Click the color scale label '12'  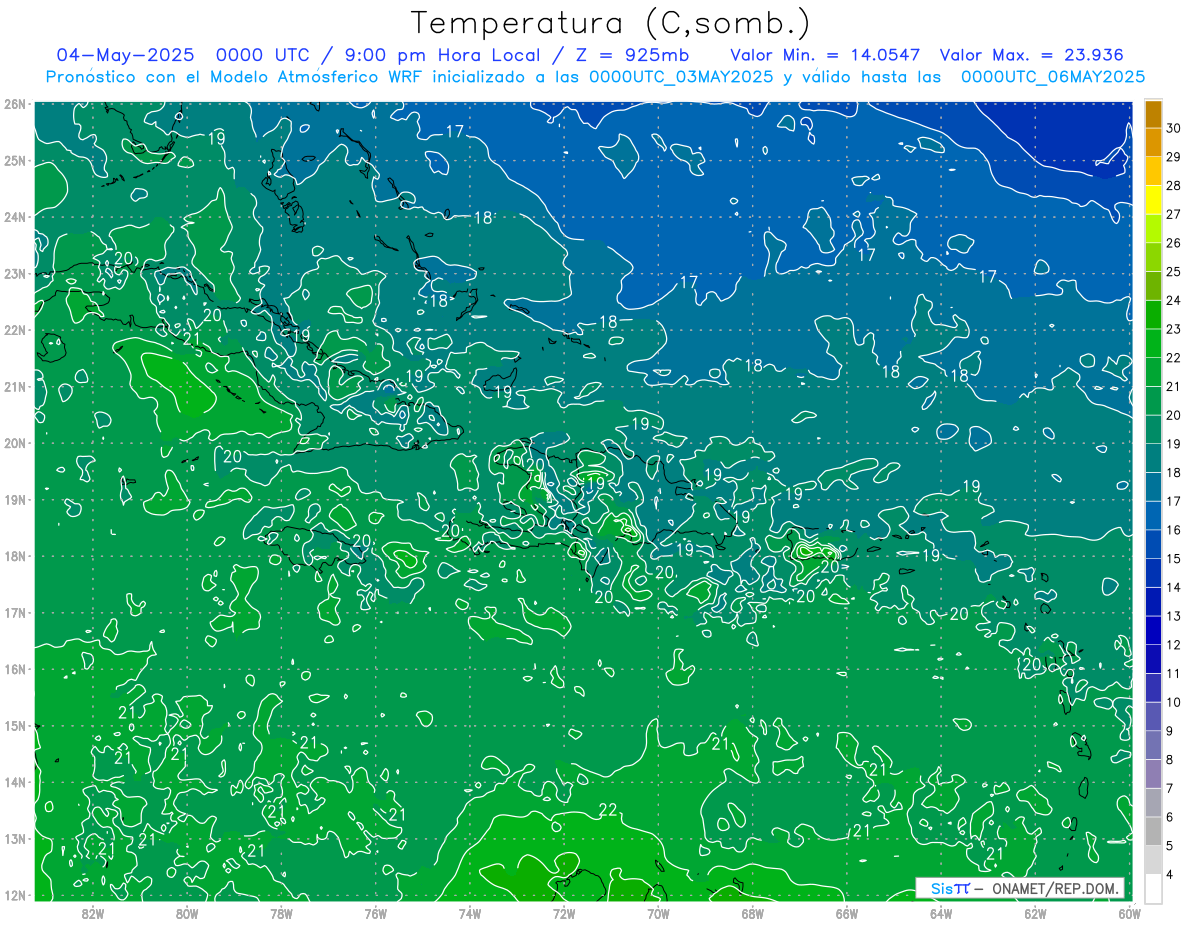(x=1173, y=644)
